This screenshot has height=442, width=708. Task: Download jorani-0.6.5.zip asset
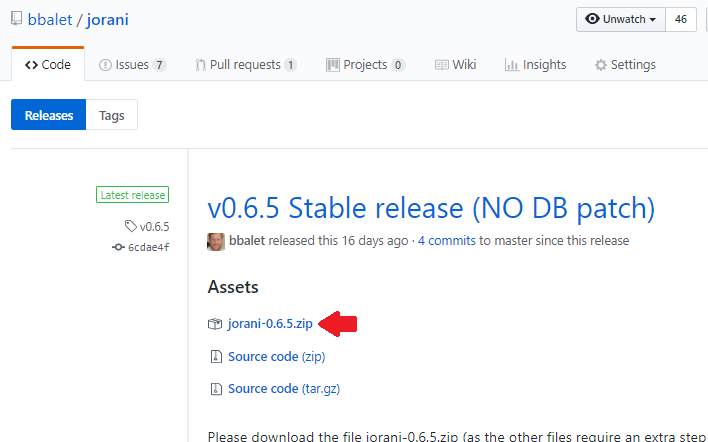point(270,324)
